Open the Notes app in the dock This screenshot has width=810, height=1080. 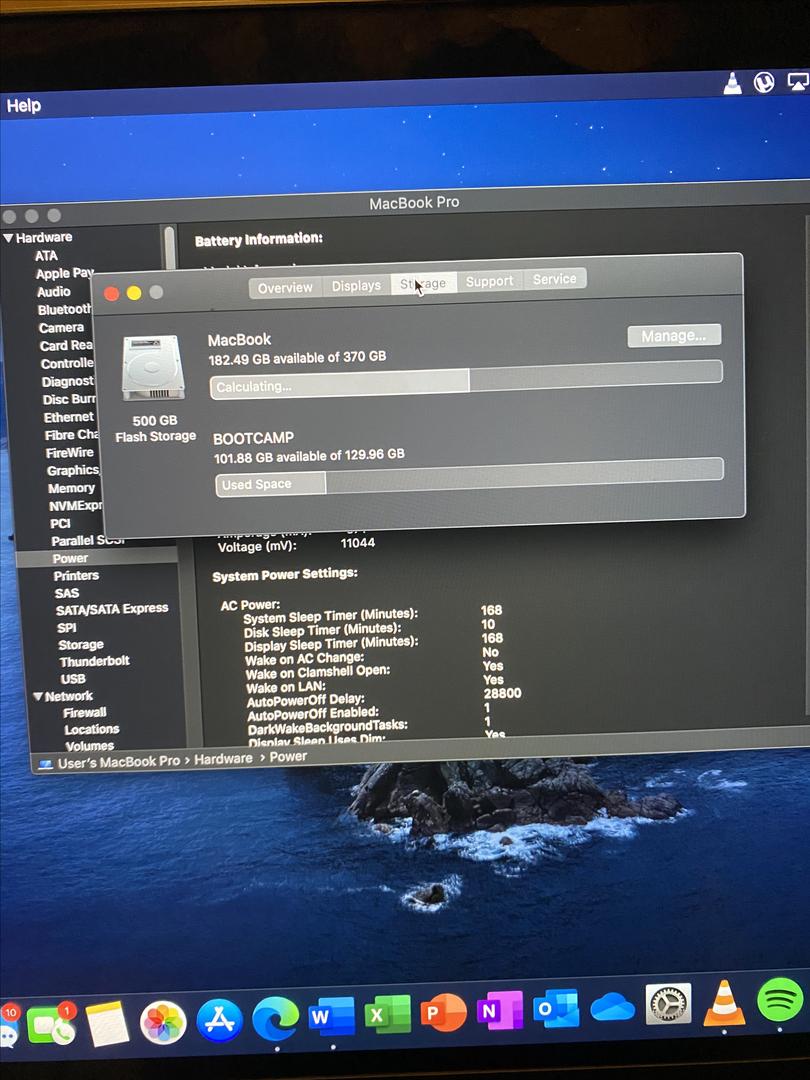click(x=107, y=1024)
